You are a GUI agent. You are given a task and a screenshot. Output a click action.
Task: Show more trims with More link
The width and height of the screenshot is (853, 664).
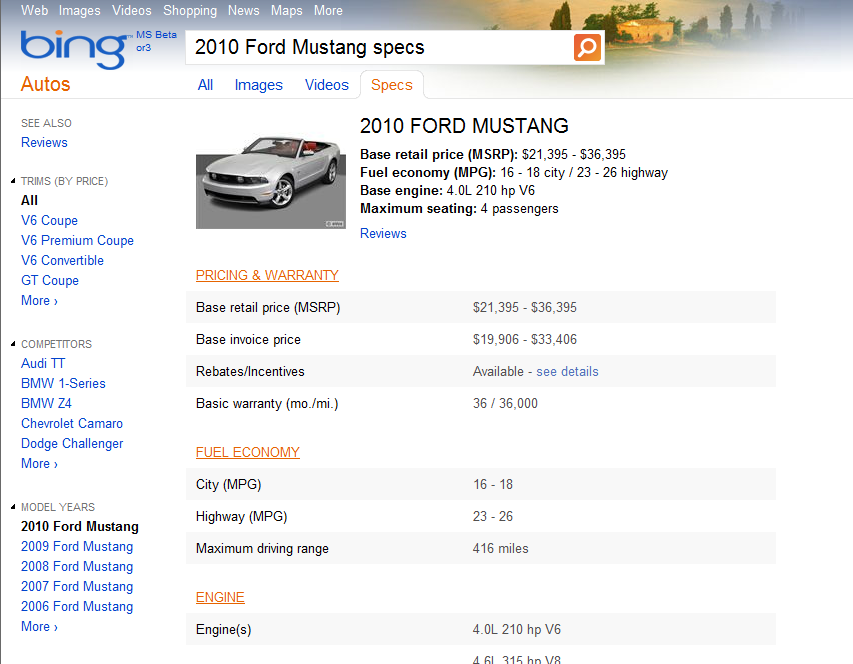tap(39, 301)
